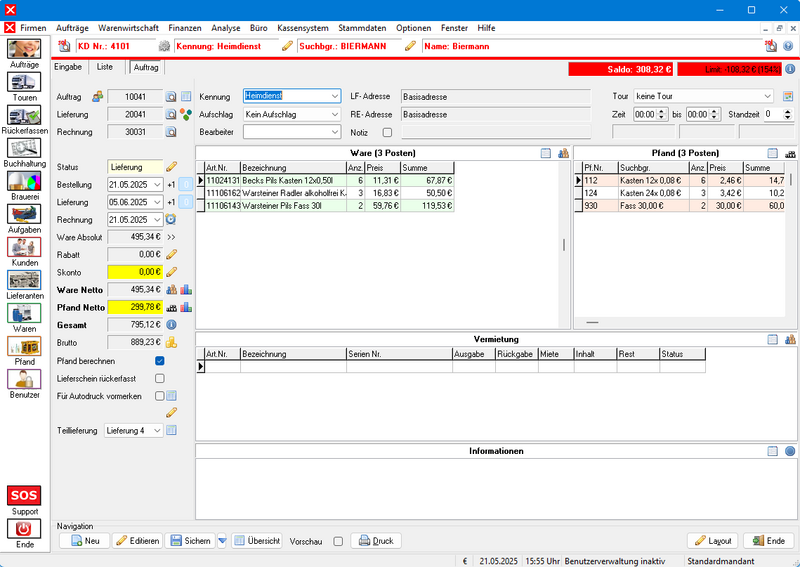
Task: Click the yellow Pfand Netto field
Action: click(135, 307)
